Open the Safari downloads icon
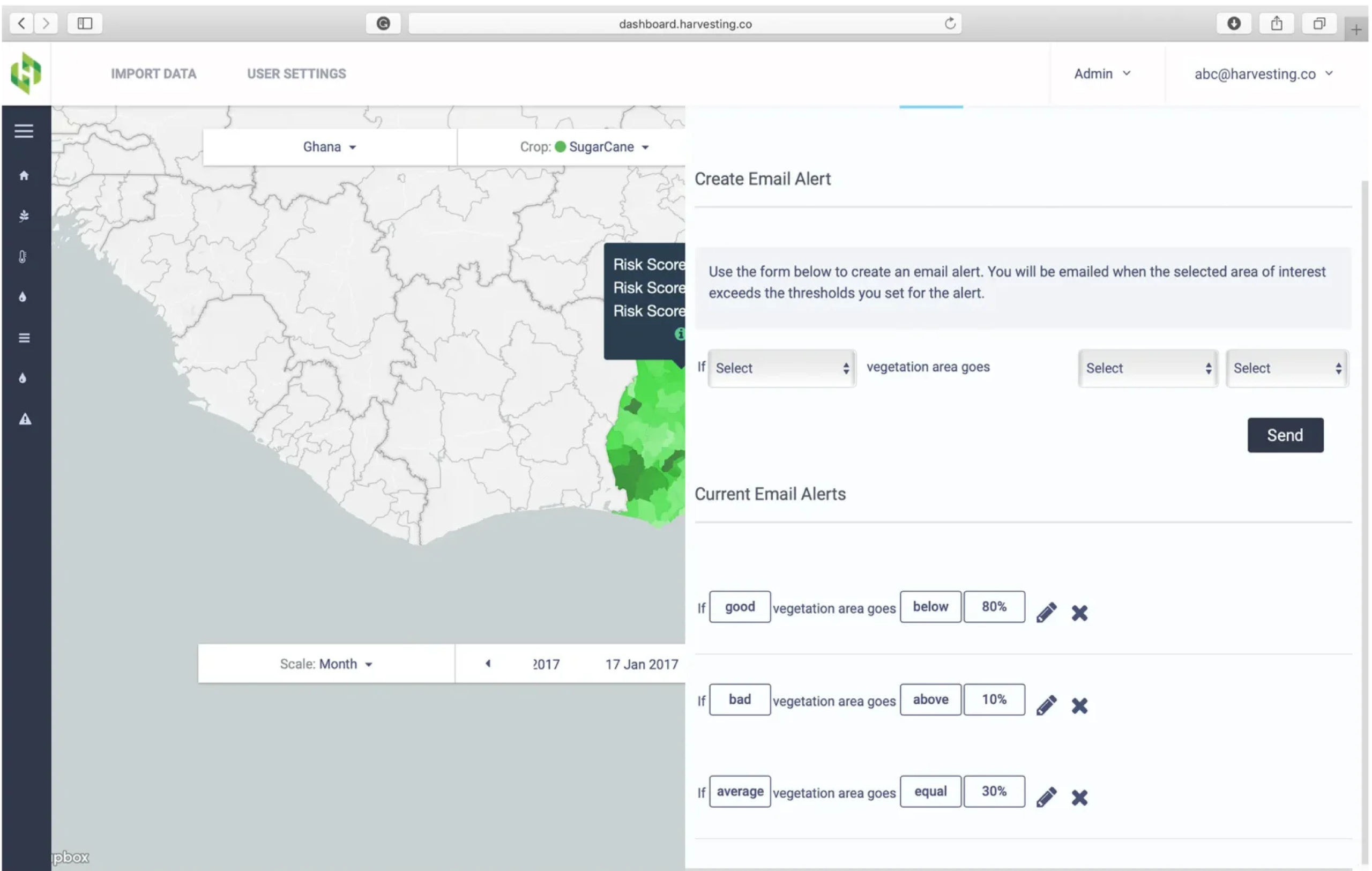This screenshot has height=871, width=1372. tap(1234, 24)
